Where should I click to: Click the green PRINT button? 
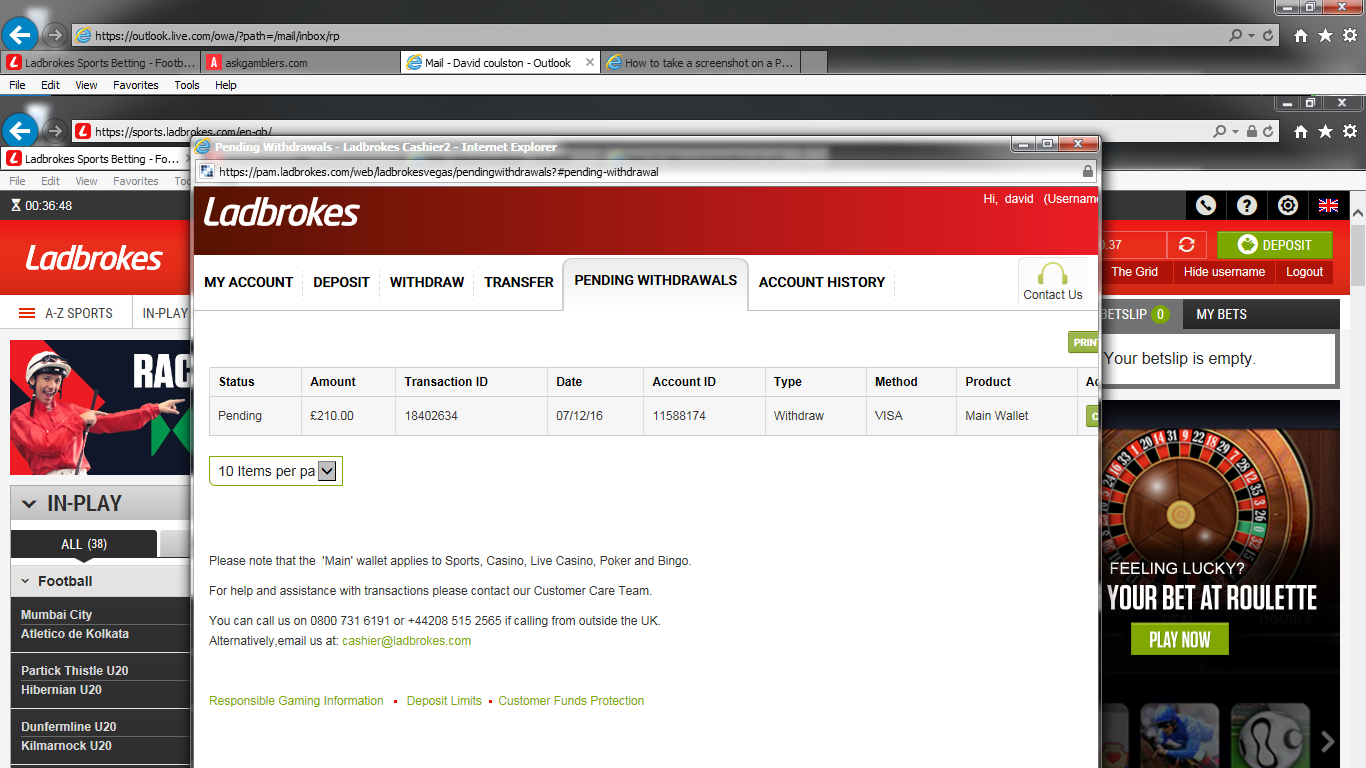[x=1083, y=342]
